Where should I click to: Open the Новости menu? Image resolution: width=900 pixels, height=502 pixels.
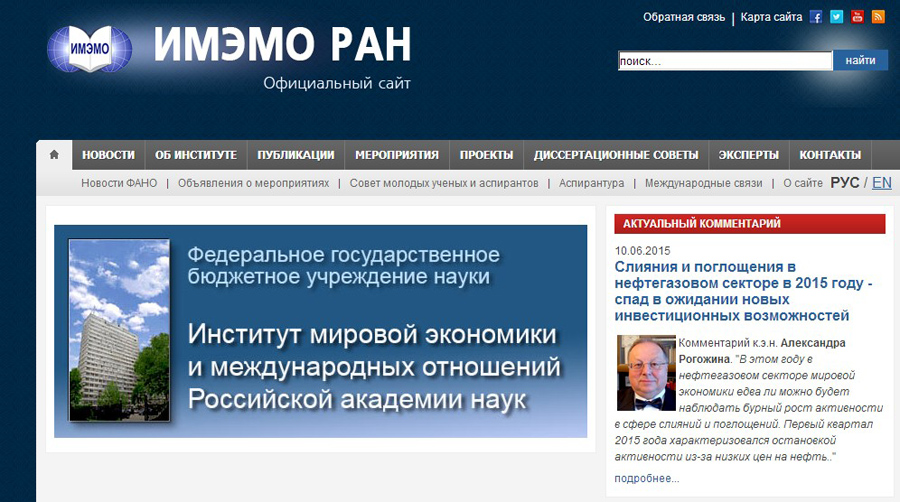click(x=108, y=155)
